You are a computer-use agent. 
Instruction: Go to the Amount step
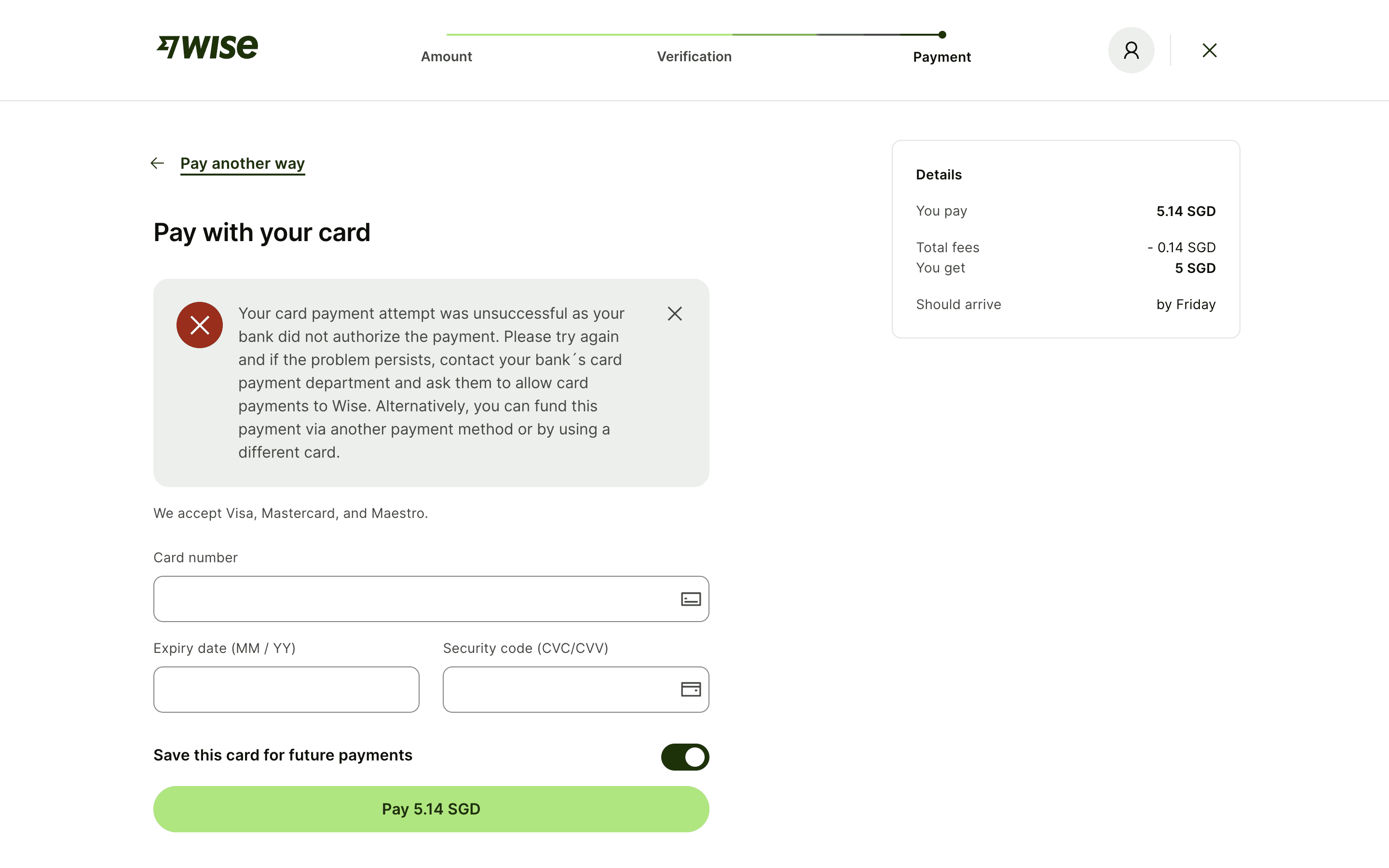pyautogui.click(x=446, y=57)
